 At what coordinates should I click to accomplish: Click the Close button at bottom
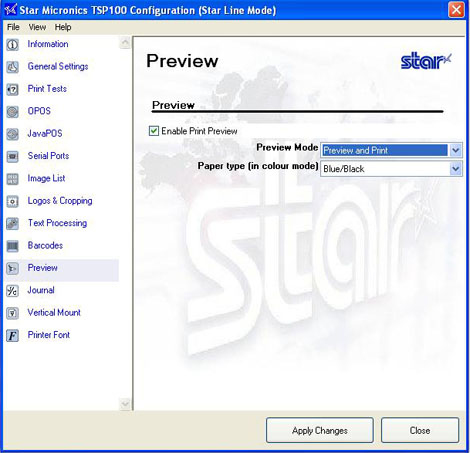420,430
